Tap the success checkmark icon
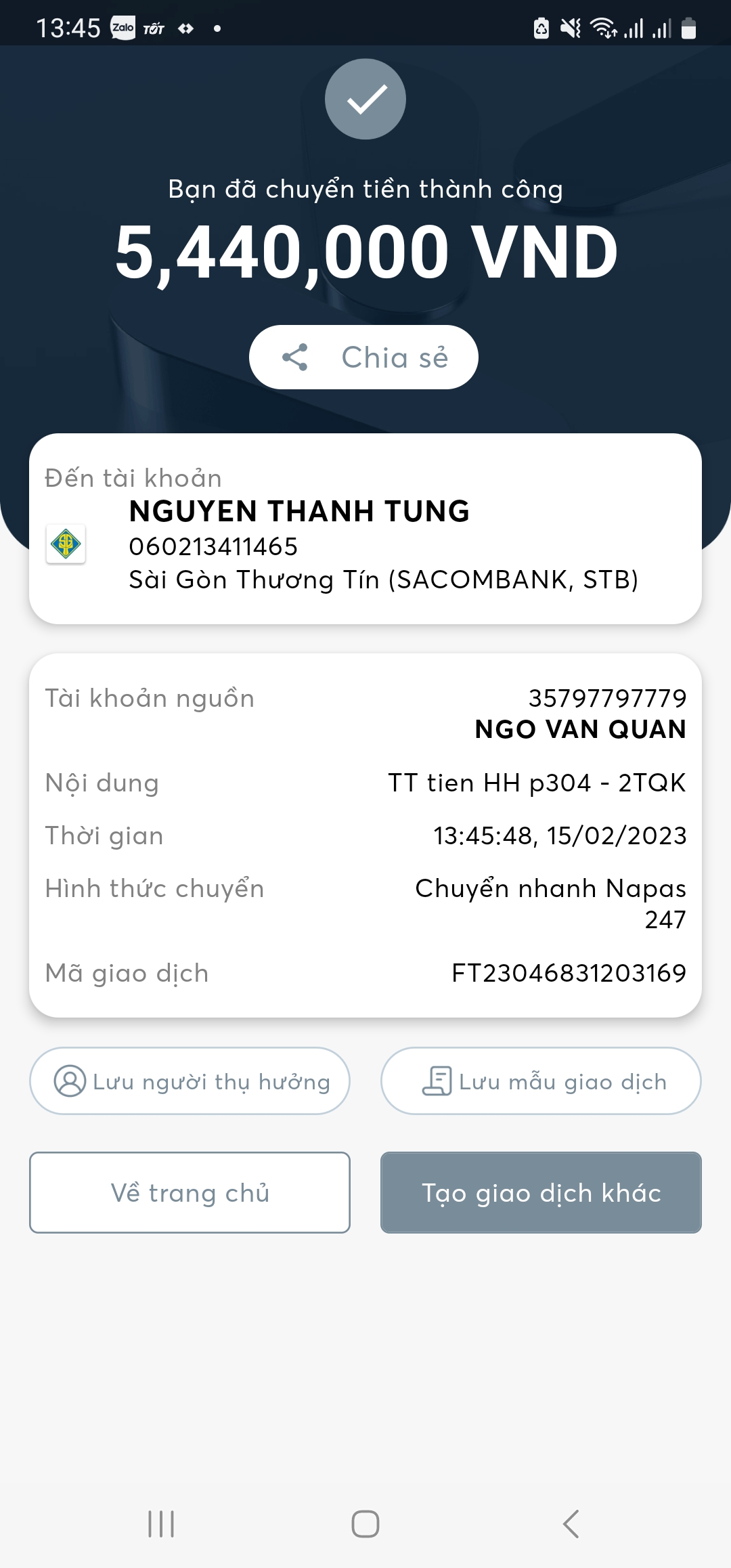The height and width of the screenshot is (1568, 731). pos(365,100)
